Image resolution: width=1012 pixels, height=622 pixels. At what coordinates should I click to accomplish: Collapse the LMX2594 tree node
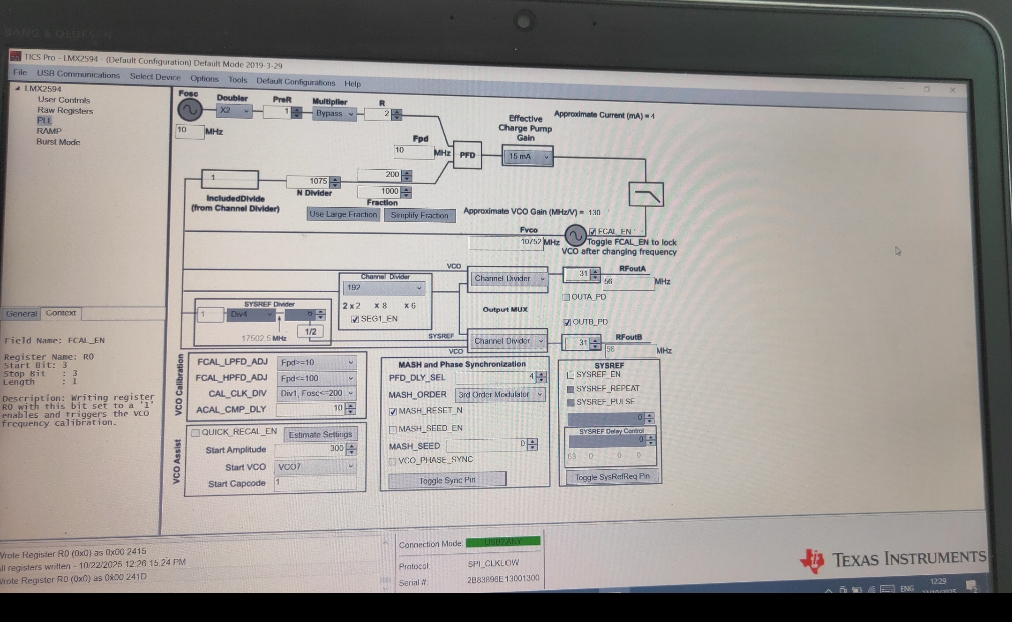pyautogui.click(x=17, y=88)
